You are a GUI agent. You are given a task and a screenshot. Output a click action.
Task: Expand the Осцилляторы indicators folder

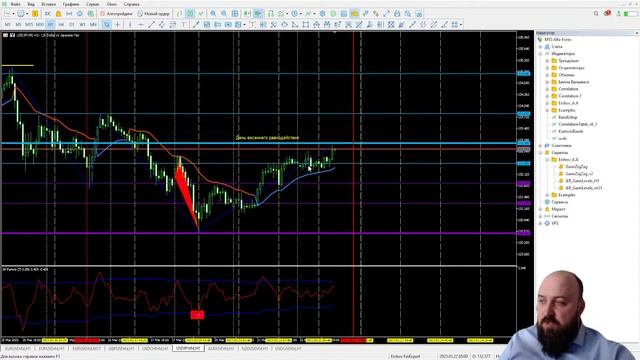pos(547,68)
